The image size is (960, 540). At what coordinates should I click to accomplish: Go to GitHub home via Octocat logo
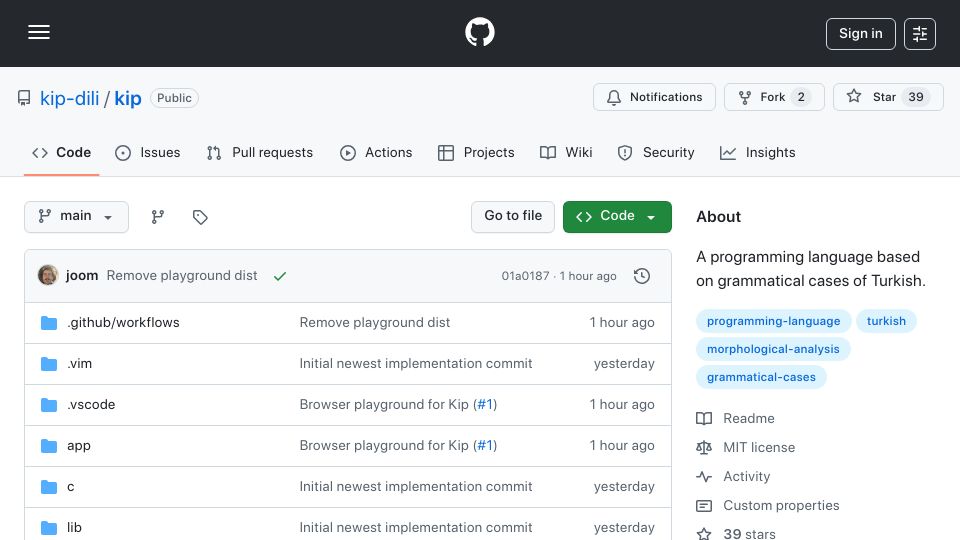479,32
